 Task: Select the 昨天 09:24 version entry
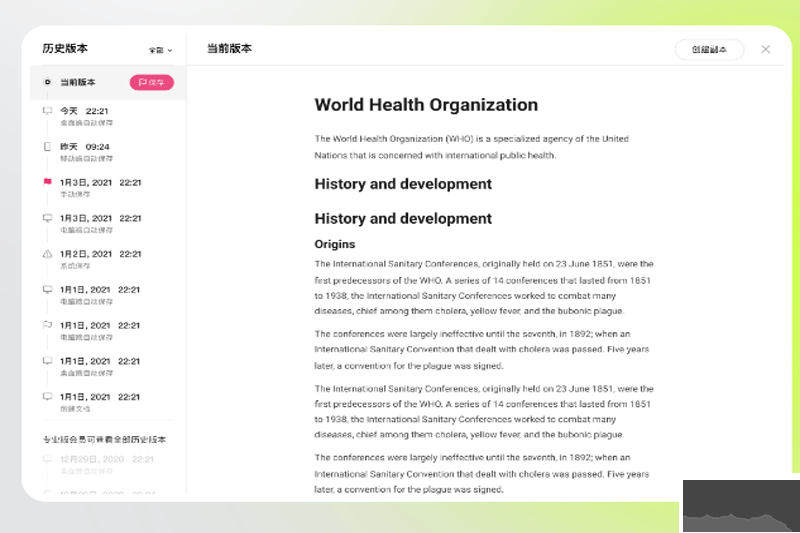click(x=100, y=152)
